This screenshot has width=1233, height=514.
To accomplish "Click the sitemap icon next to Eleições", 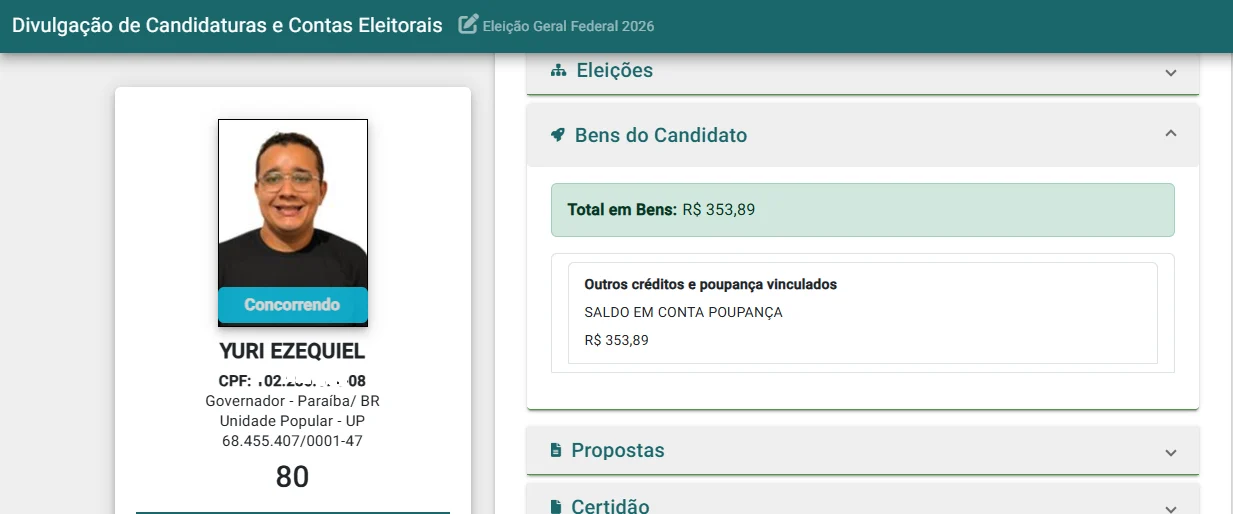I will pyautogui.click(x=558, y=71).
